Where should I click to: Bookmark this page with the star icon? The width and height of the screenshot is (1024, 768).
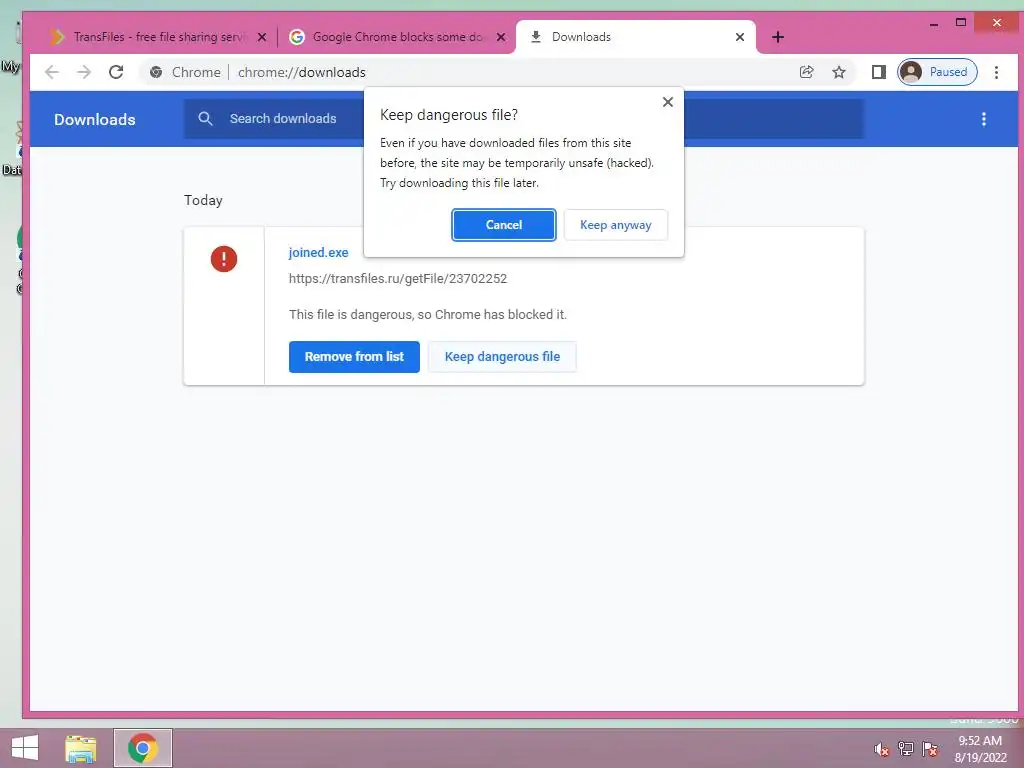click(839, 72)
